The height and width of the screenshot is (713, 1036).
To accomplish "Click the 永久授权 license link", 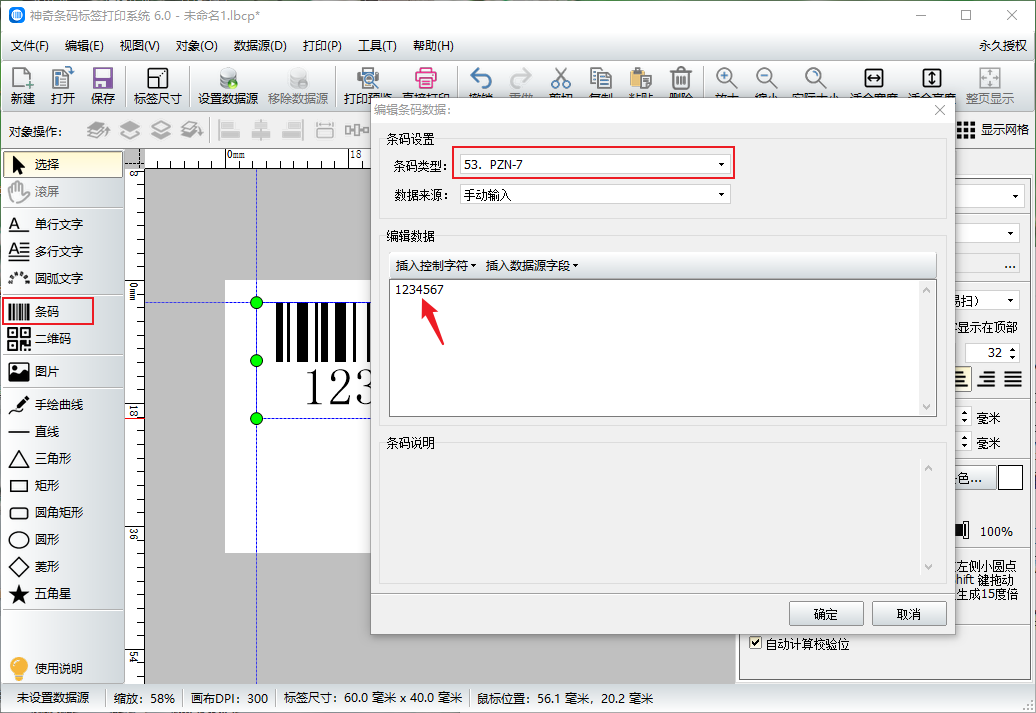I will point(1003,46).
